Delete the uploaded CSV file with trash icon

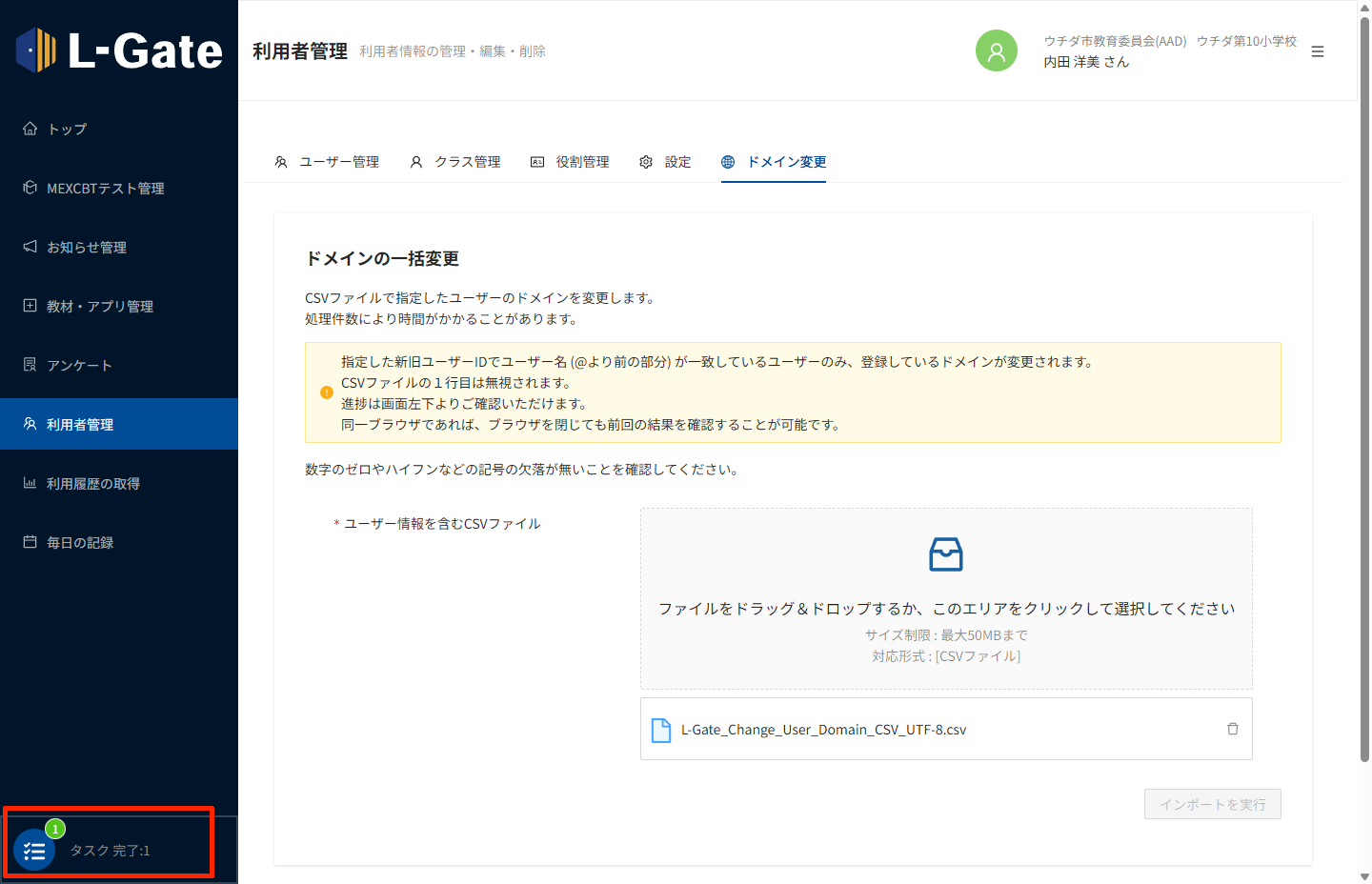pyautogui.click(x=1232, y=729)
